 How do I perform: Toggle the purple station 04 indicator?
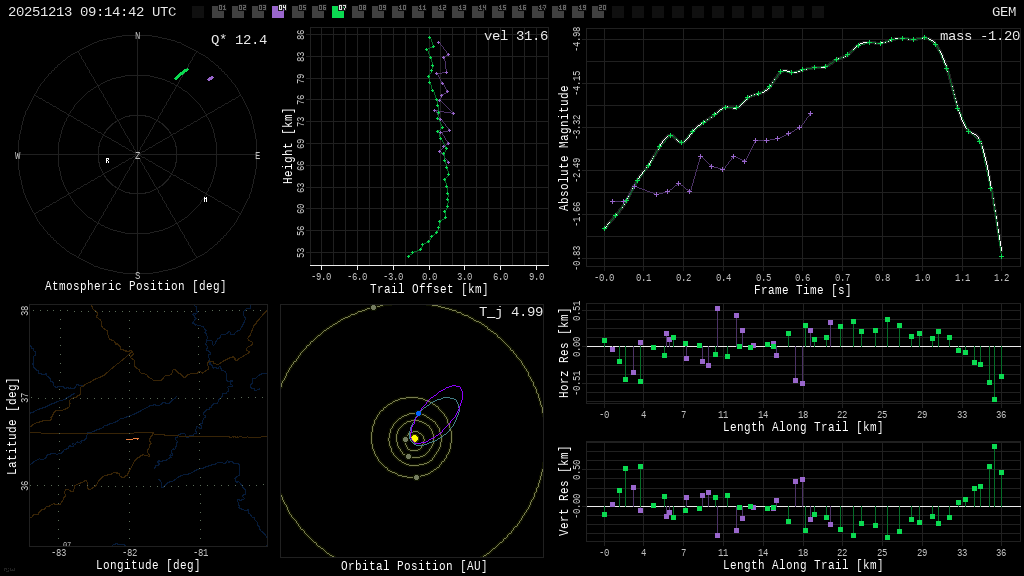point(278,12)
